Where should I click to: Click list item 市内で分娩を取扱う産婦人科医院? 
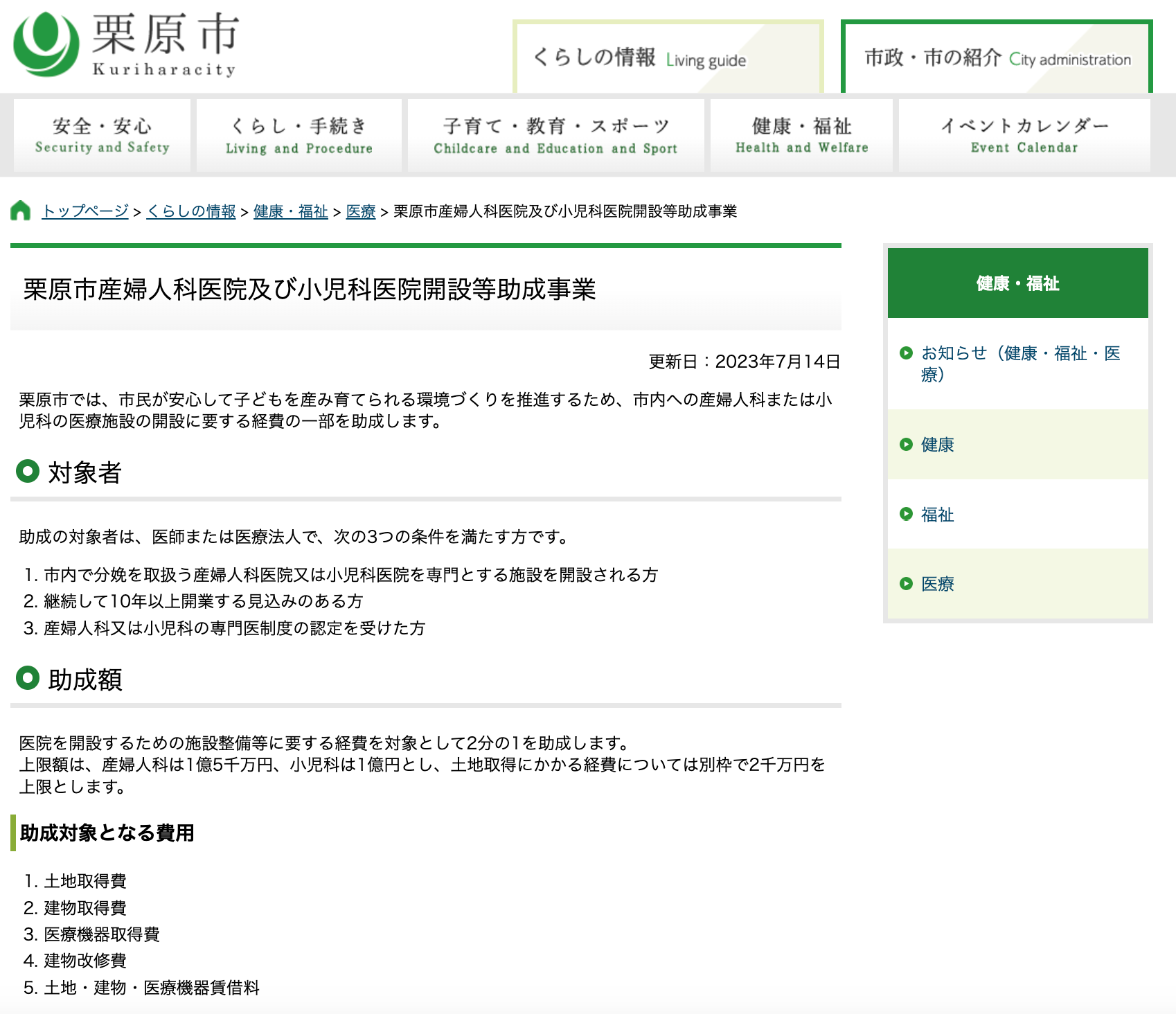(351, 575)
